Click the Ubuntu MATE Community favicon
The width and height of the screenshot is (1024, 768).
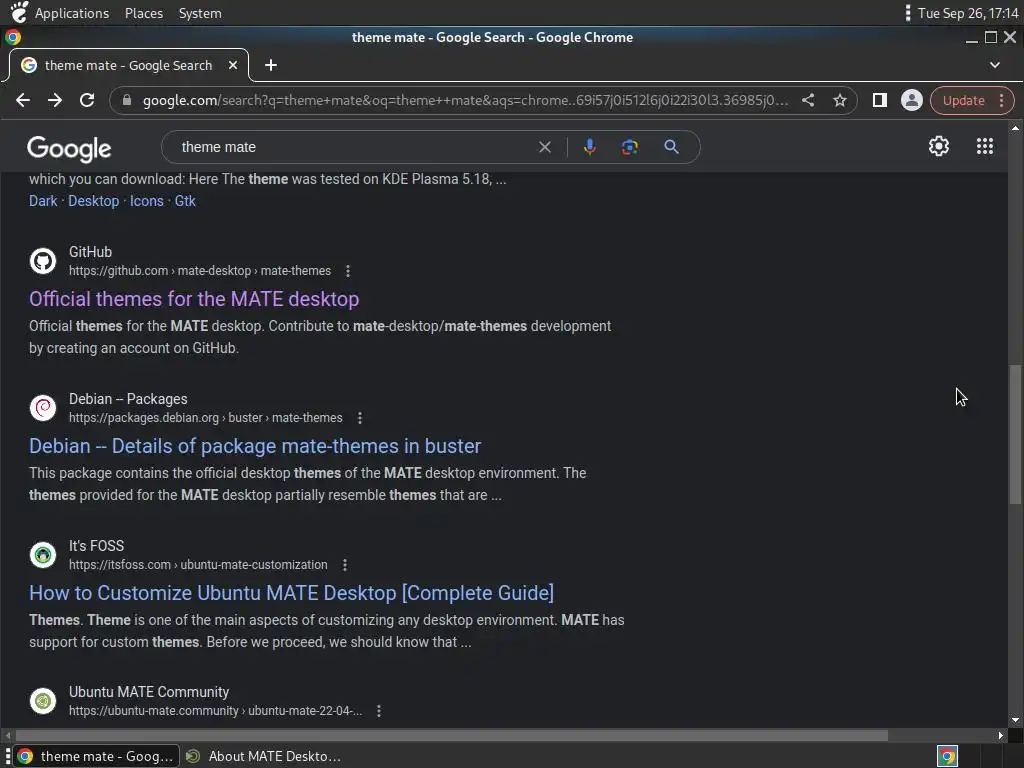pyautogui.click(x=43, y=701)
